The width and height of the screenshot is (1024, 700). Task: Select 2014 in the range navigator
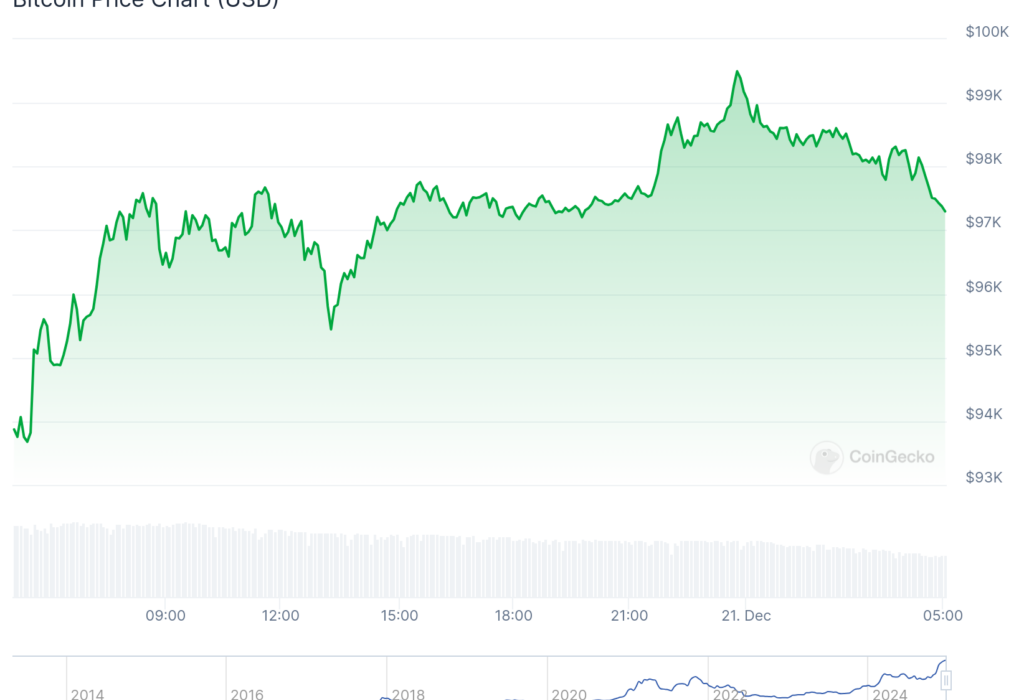pos(87,693)
